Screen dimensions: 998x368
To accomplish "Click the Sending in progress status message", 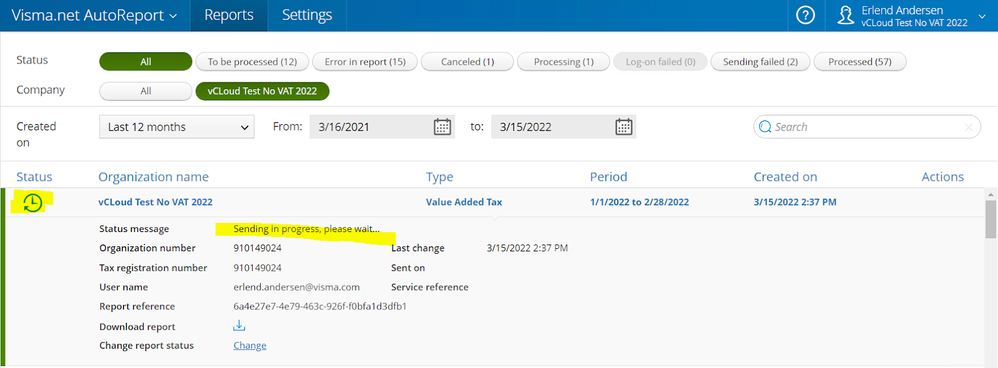I will point(306,229).
